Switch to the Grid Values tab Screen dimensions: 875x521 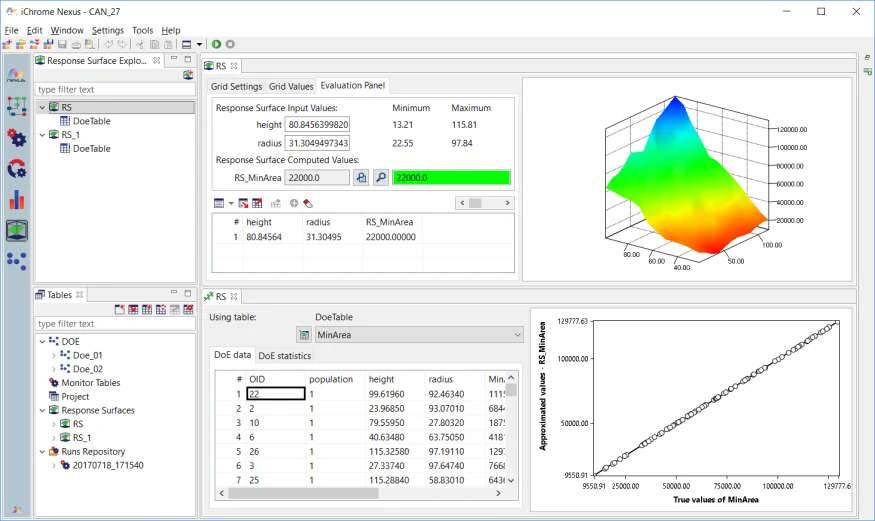click(291, 86)
